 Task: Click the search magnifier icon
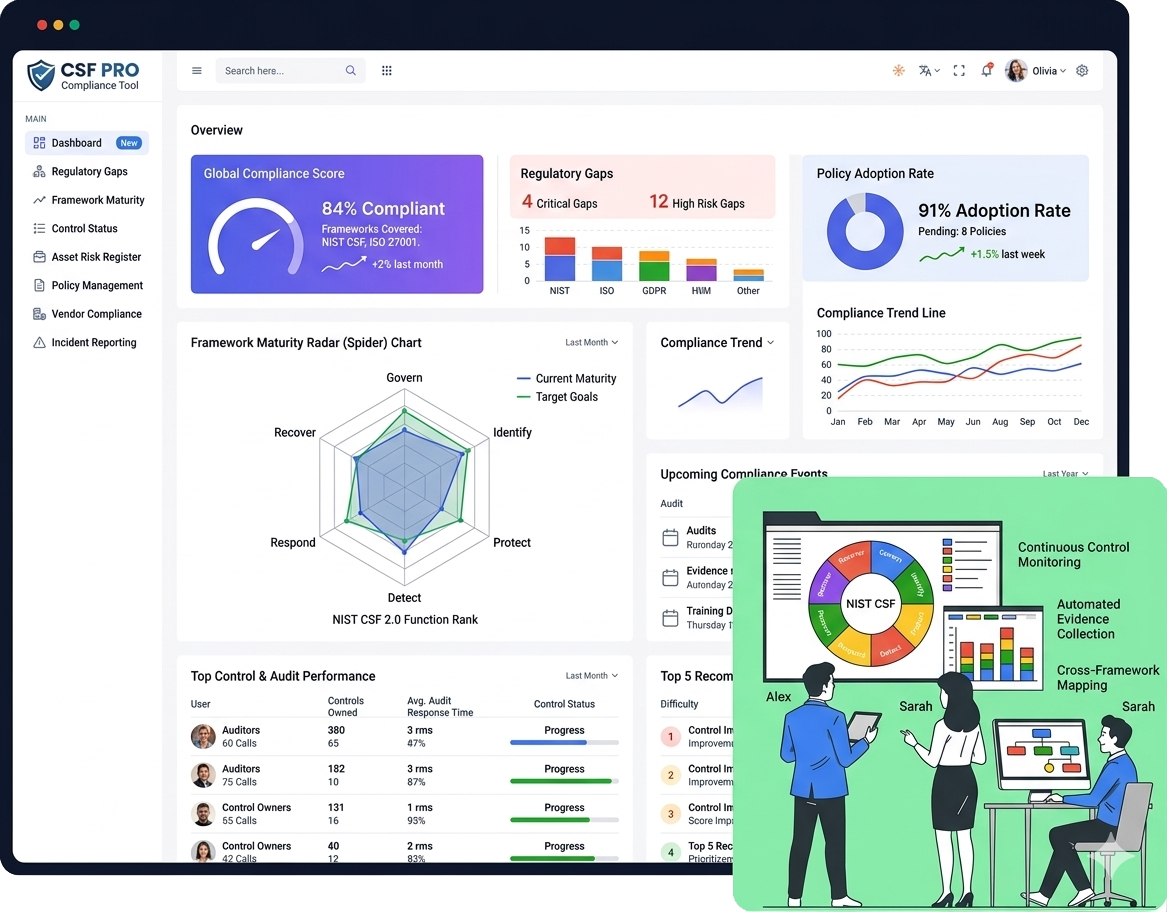click(351, 71)
